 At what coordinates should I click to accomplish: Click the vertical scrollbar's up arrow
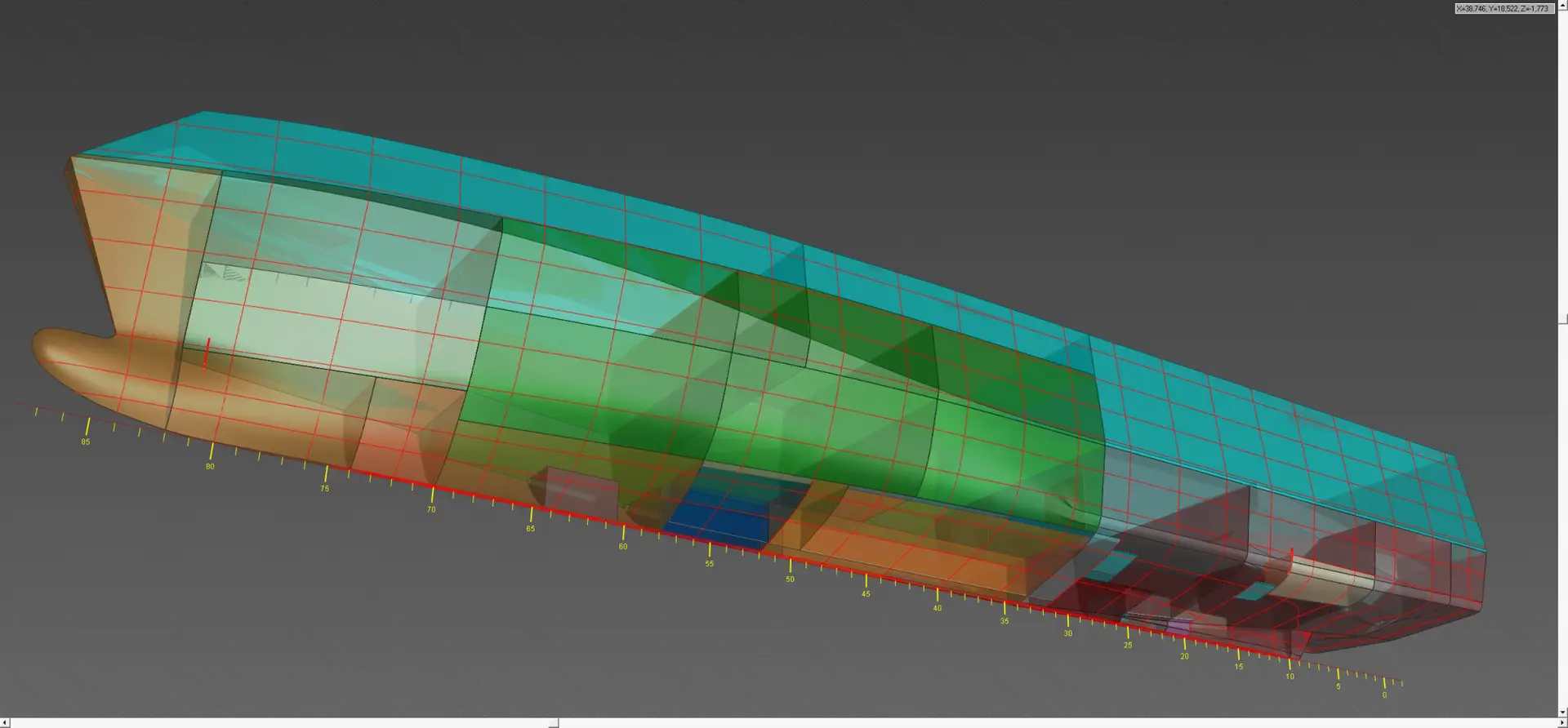[1562, 4]
